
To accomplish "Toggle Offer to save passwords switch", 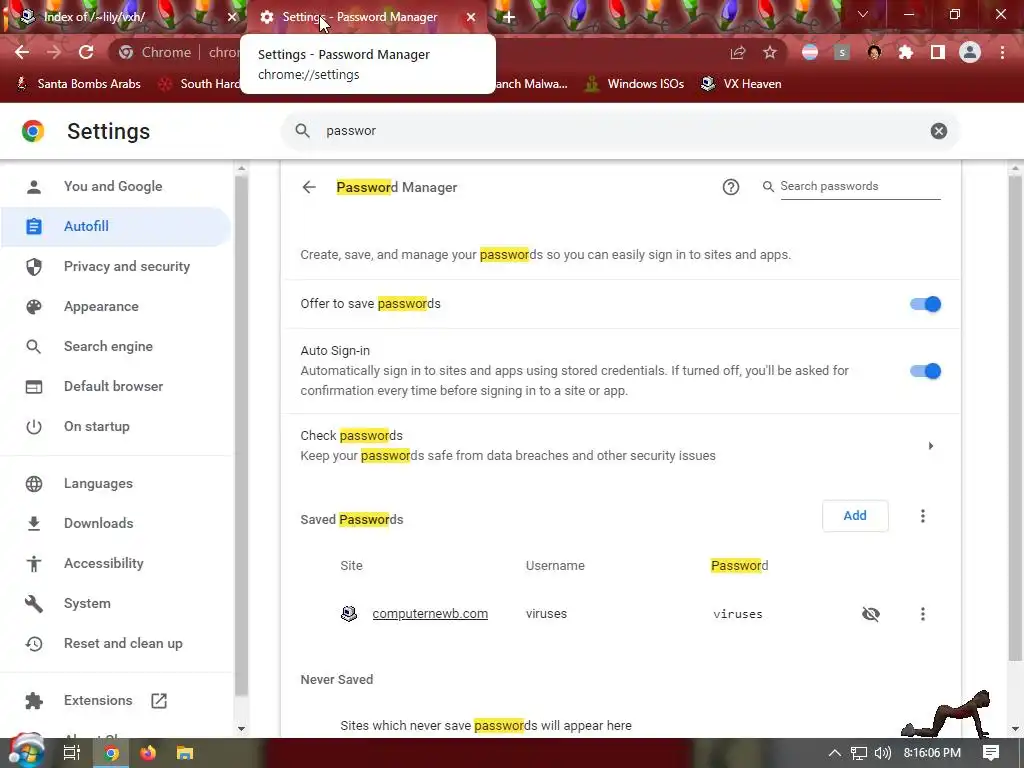I will point(925,304).
